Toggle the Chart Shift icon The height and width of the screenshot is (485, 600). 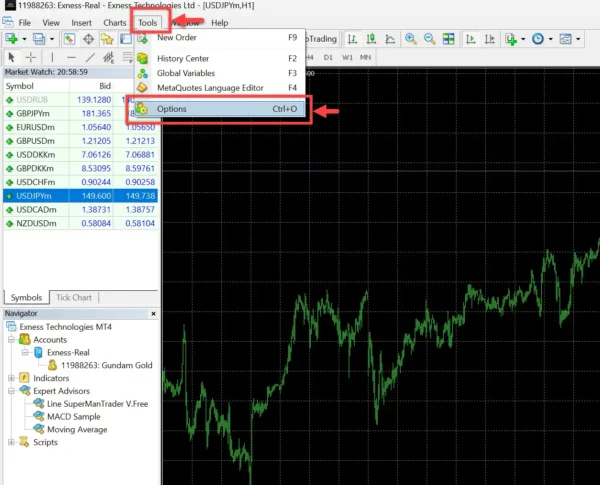tap(490, 39)
